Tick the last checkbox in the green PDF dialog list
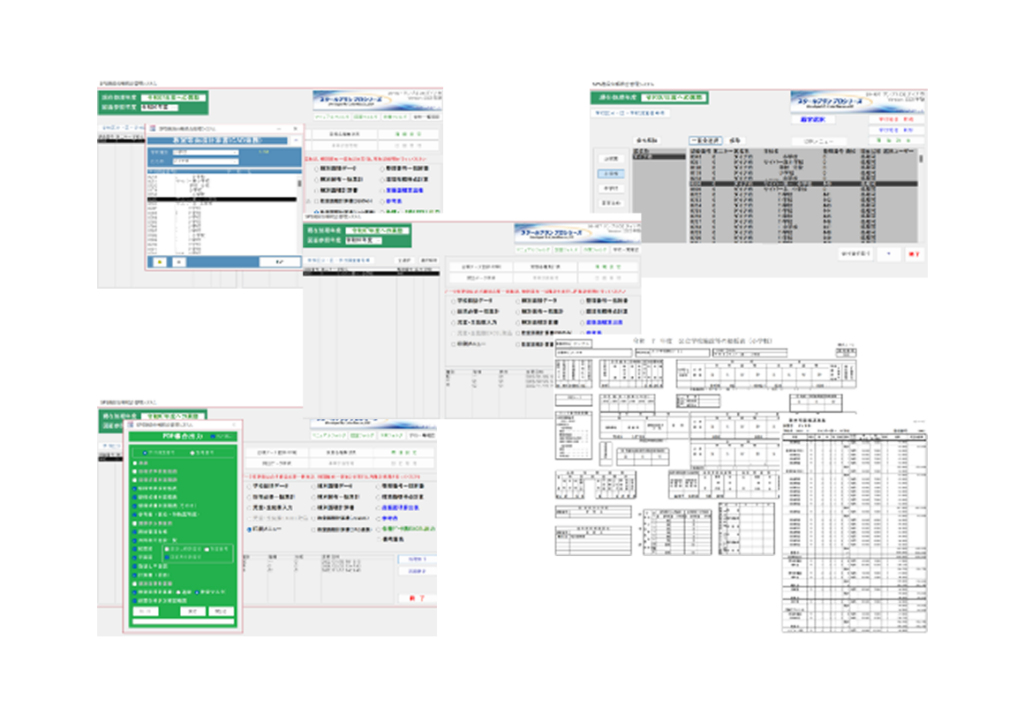 point(135,600)
